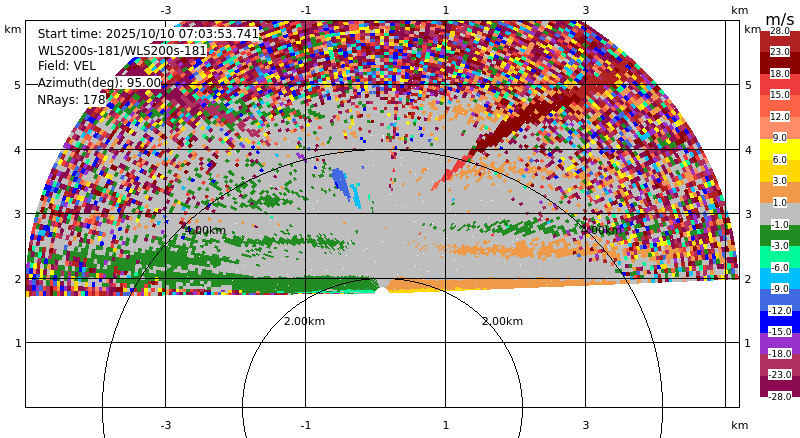Click the Start time 2025/10/10 07:03:53.741 text
Viewport: 800px width, 438px height.
click(148, 34)
